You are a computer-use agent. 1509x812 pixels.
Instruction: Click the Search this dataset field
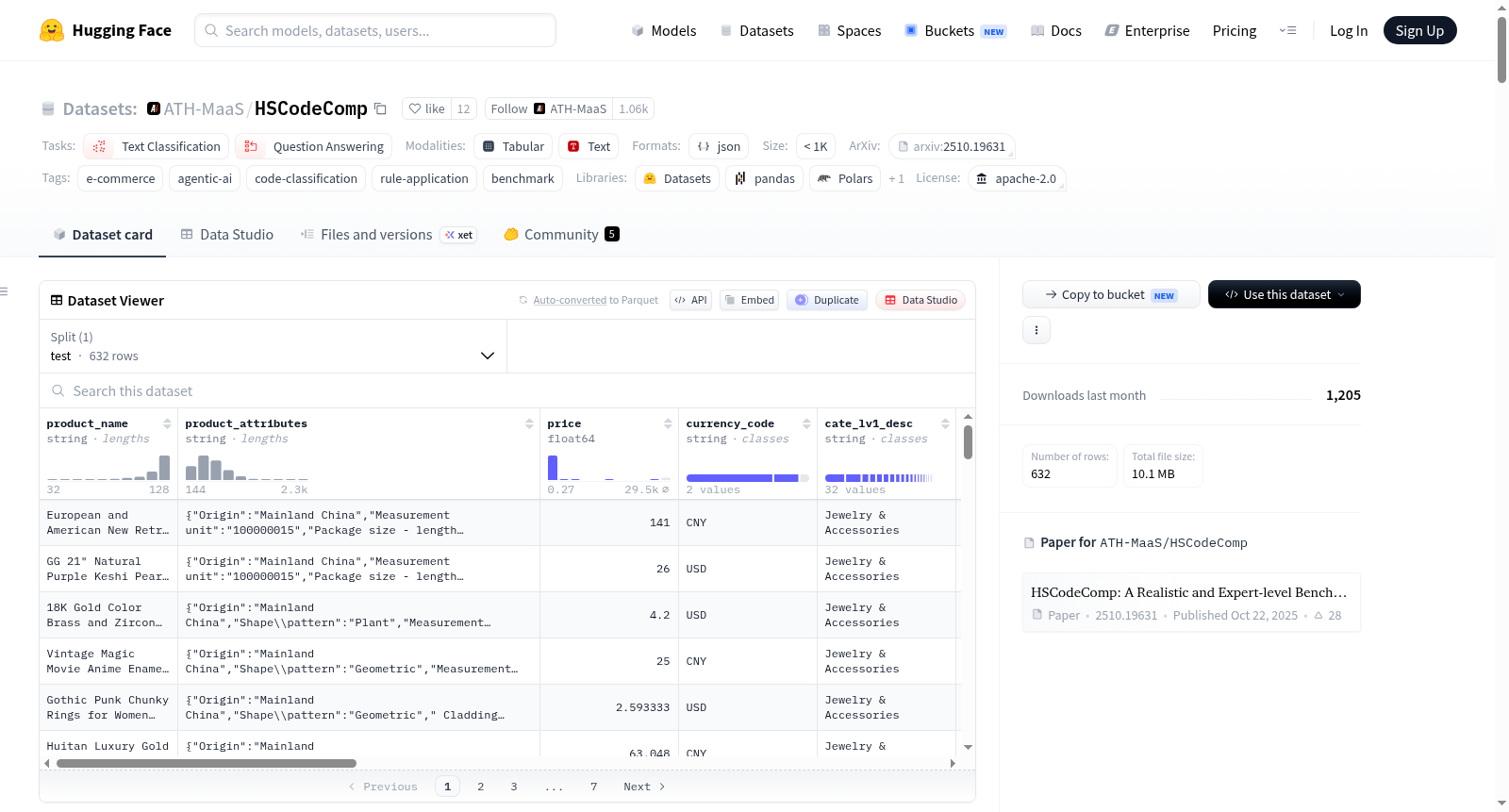click(x=507, y=390)
